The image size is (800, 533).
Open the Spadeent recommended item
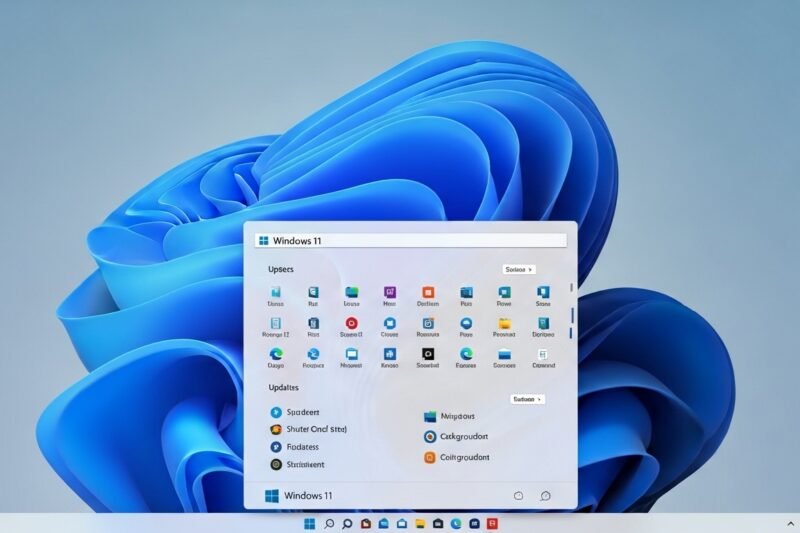(294, 412)
